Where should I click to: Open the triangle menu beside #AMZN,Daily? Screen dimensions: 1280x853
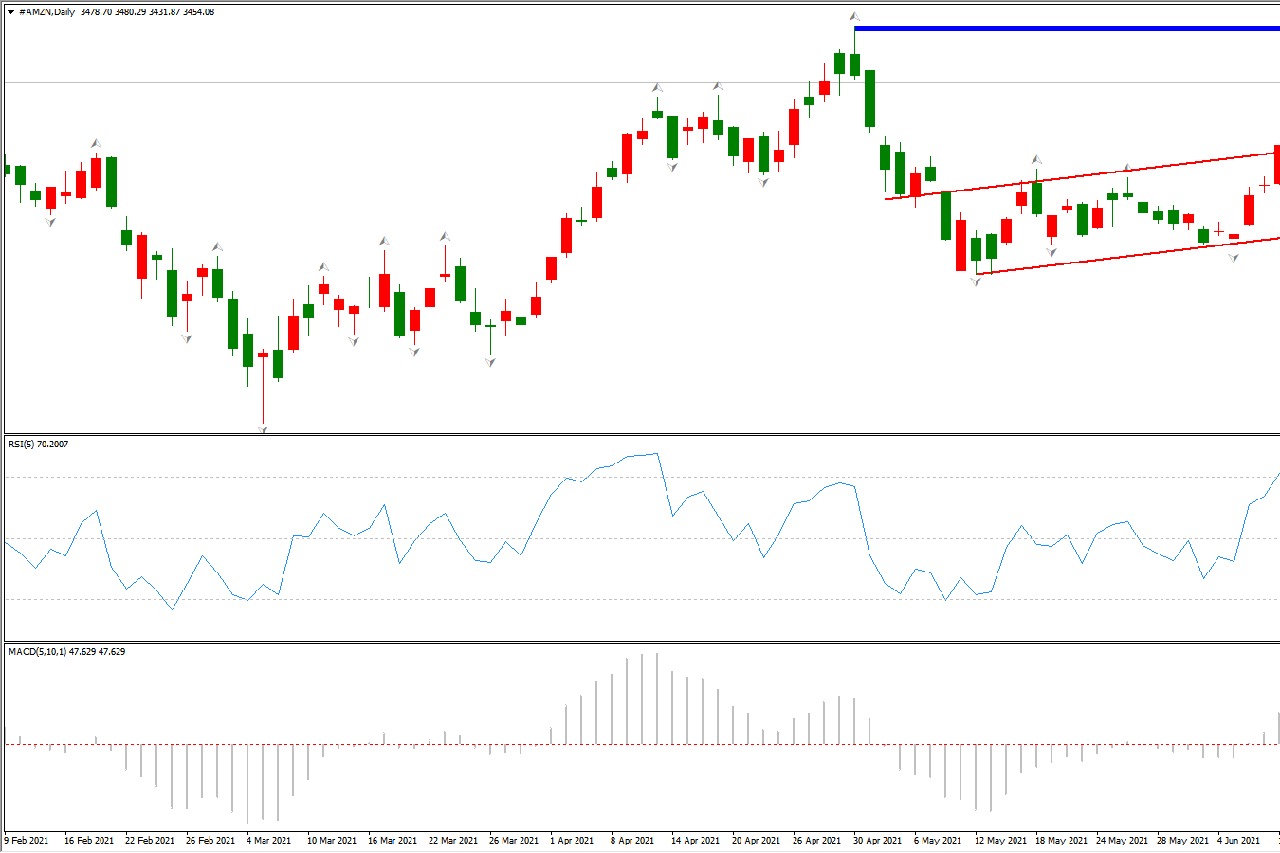coord(10,11)
